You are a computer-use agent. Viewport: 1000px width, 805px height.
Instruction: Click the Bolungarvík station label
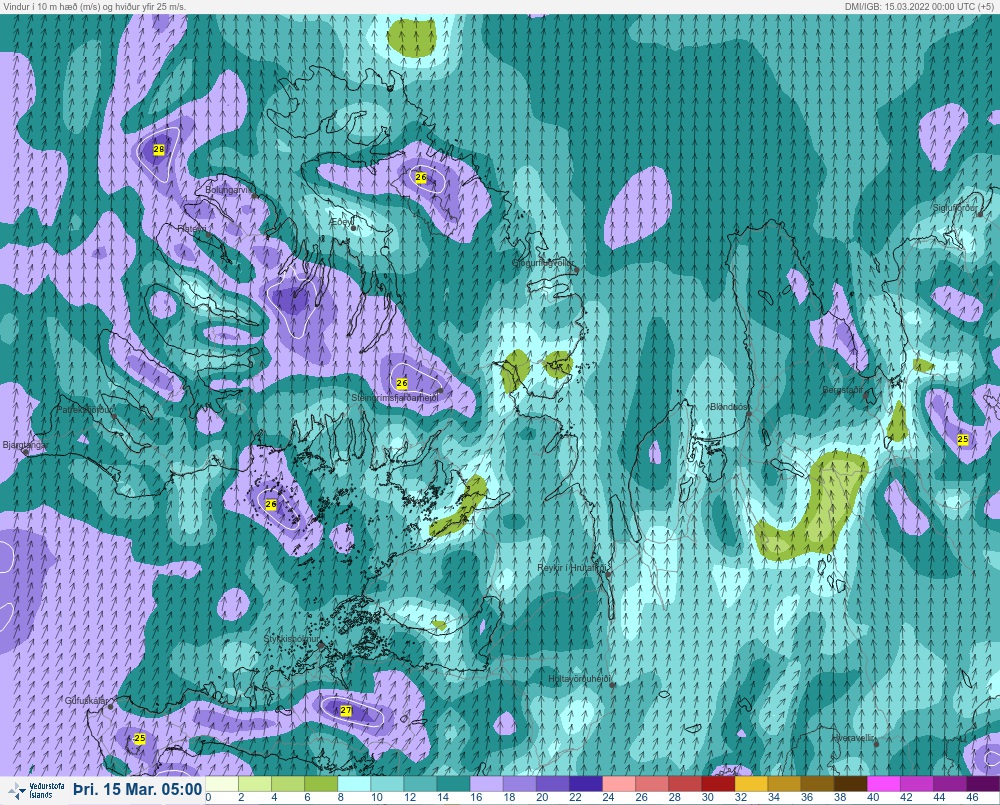228,190
